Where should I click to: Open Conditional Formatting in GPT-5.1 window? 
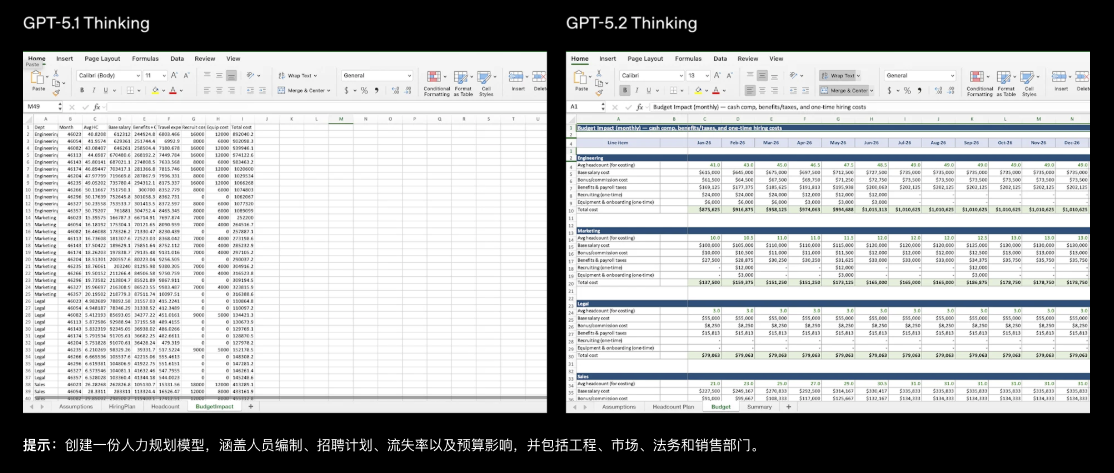(436, 84)
